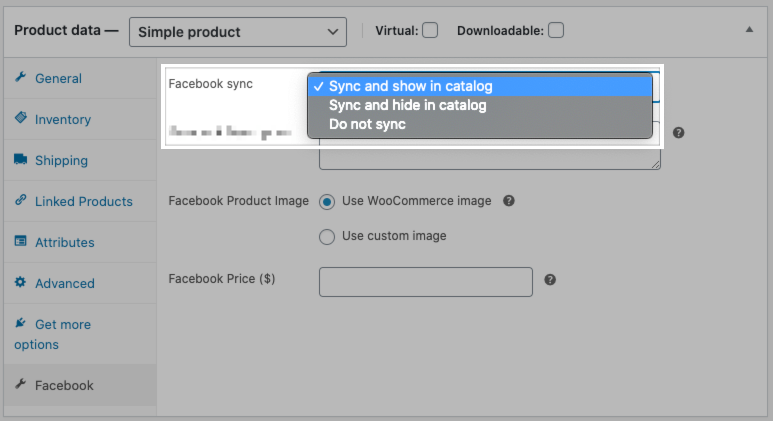Enable the Downloadable checkbox
The width and height of the screenshot is (773, 421).
click(x=556, y=30)
